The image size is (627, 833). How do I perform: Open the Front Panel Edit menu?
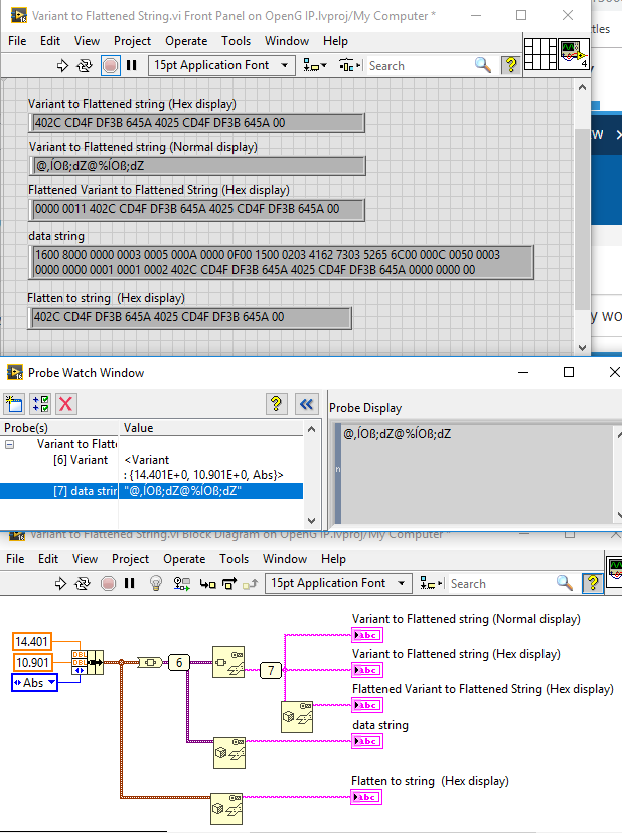(49, 41)
